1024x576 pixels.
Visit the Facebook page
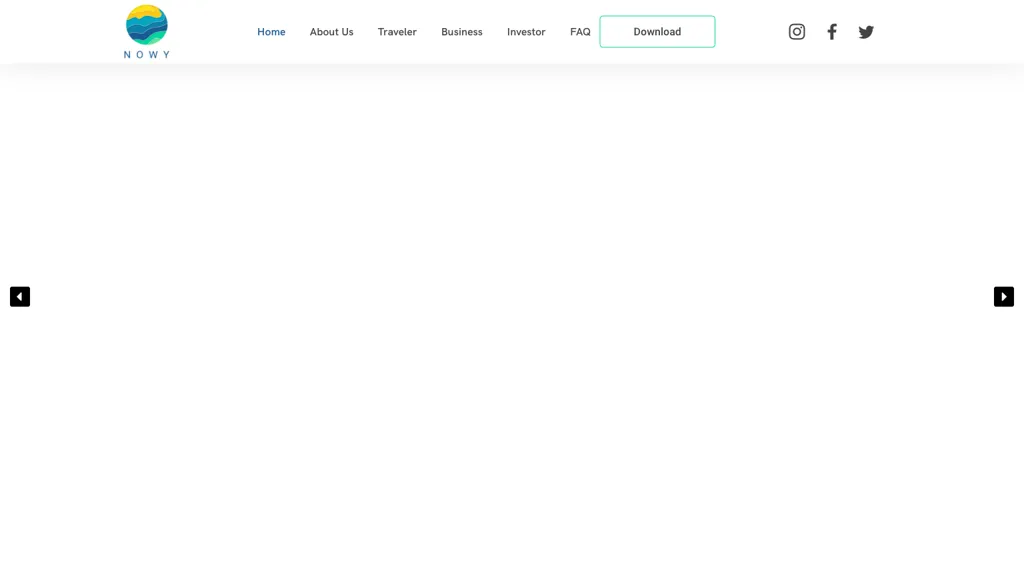[x=831, y=31]
